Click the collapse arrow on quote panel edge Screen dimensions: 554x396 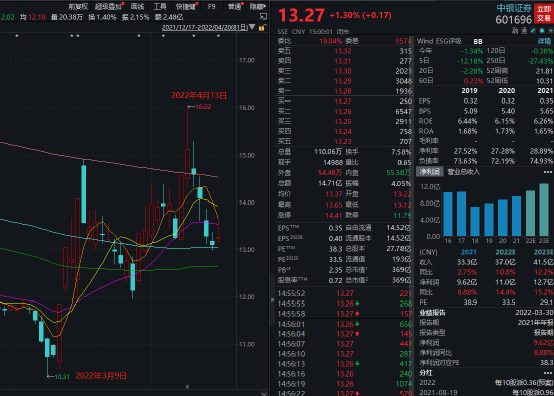pyautogui.click(x=272, y=300)
